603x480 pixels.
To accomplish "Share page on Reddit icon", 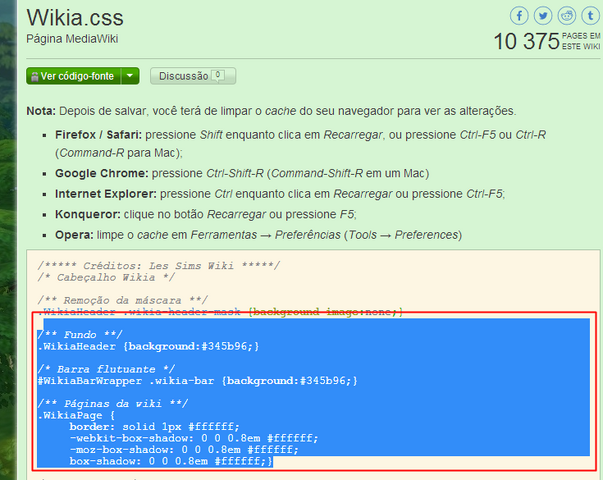I will pyautogui.click(x=566, y=16).
